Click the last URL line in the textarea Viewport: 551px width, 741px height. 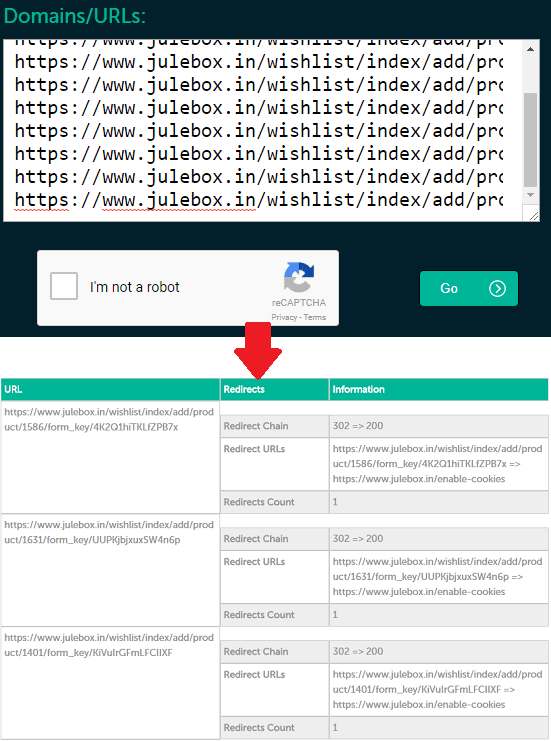[x=259, y=200]
